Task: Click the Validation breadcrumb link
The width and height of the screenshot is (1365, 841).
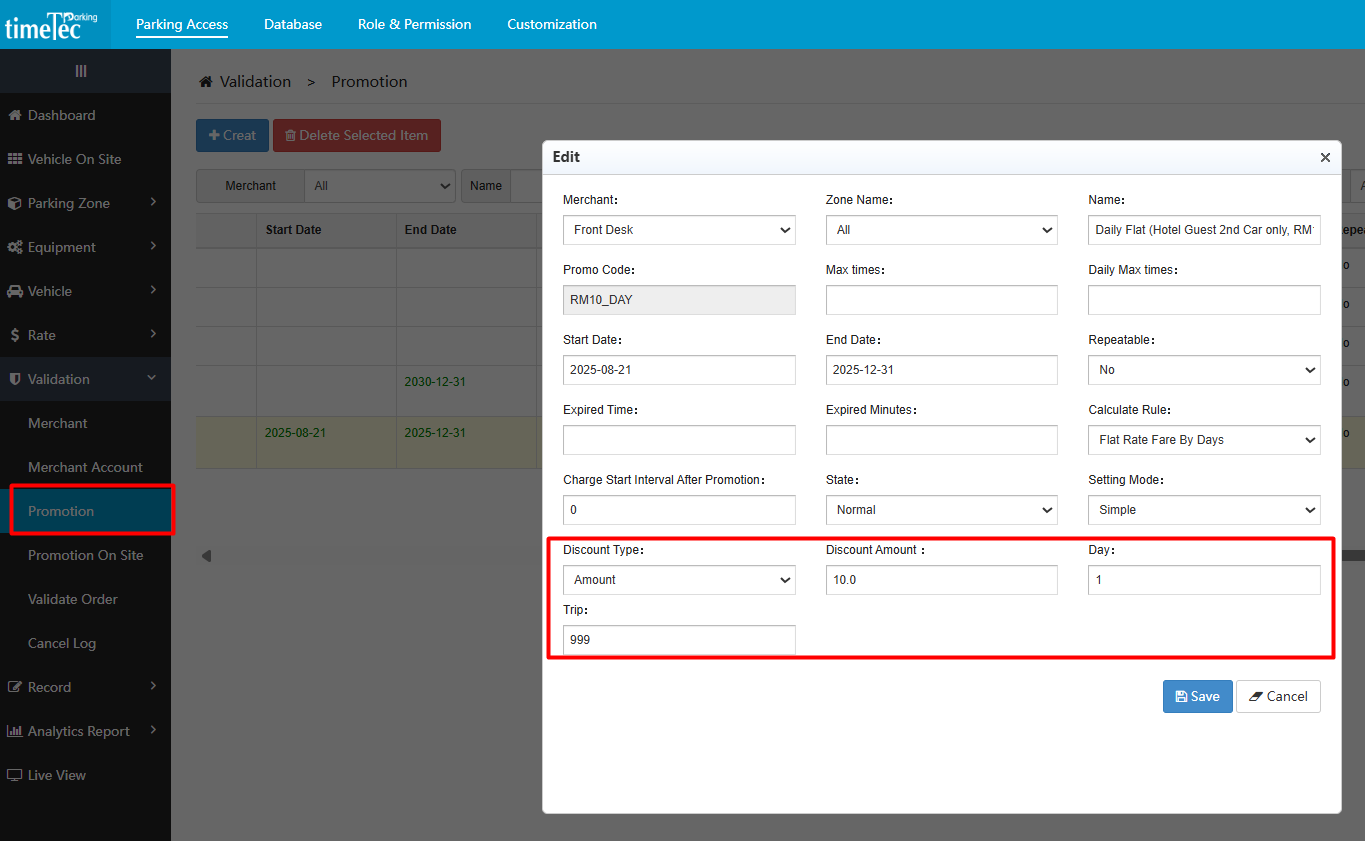Action: (255, 82)
